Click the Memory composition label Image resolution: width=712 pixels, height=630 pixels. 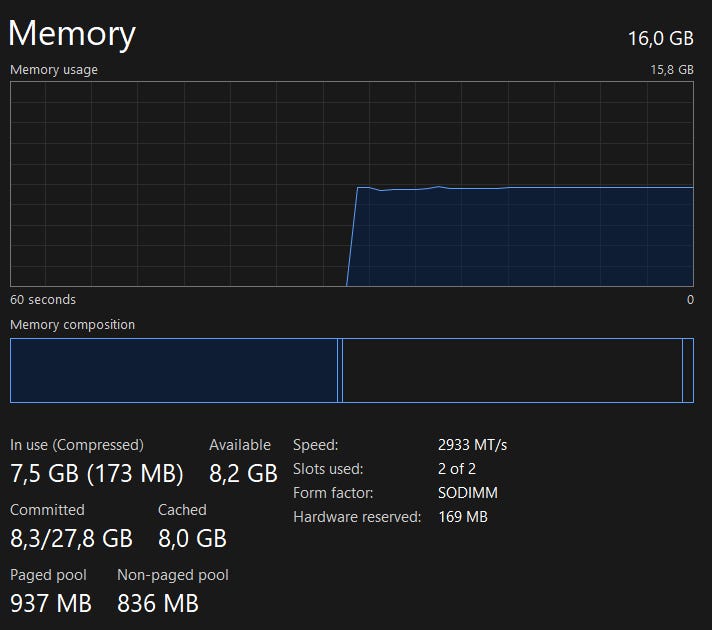(x=72, y=324)
